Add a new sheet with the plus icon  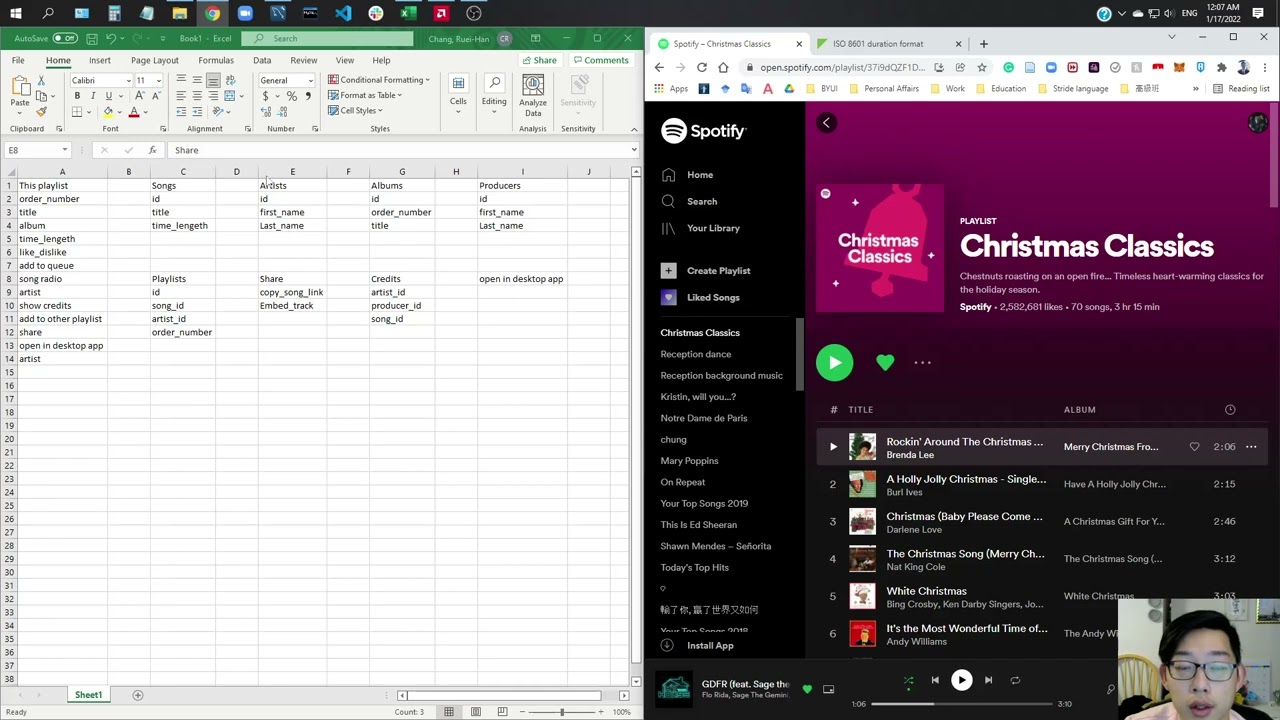click(x=138, y=695)
